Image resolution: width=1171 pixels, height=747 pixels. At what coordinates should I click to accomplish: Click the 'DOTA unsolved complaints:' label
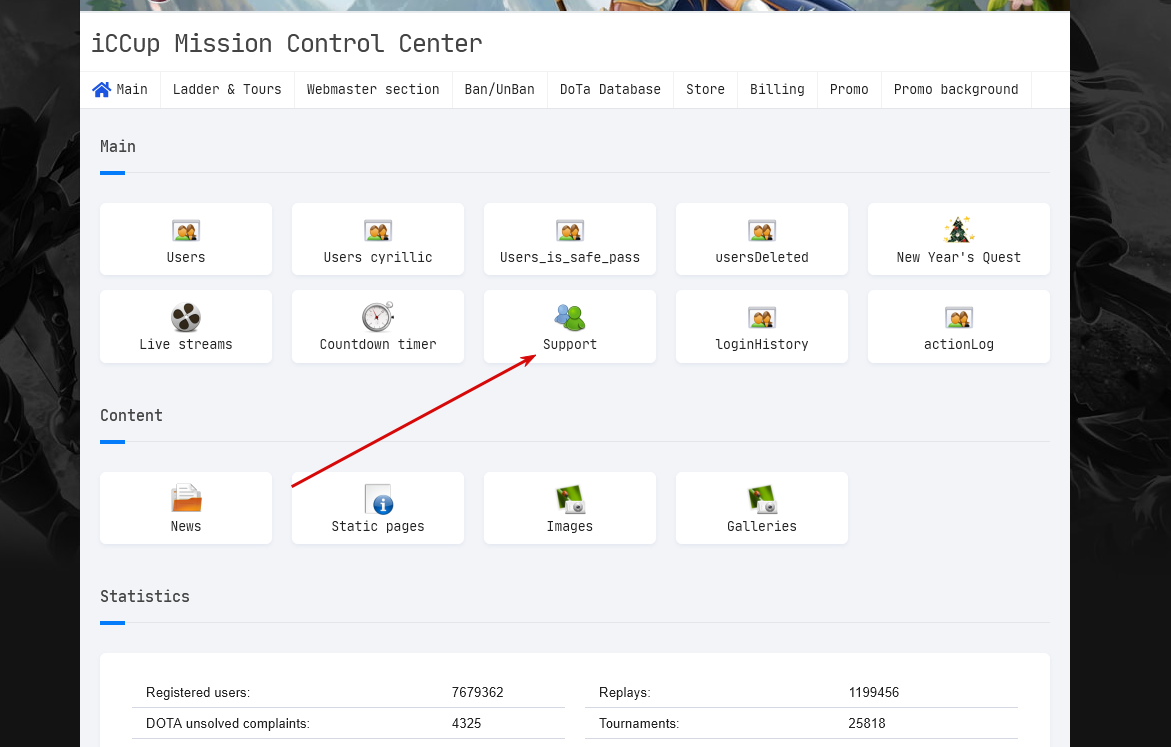pyautogui.click(x=228, y=724)
